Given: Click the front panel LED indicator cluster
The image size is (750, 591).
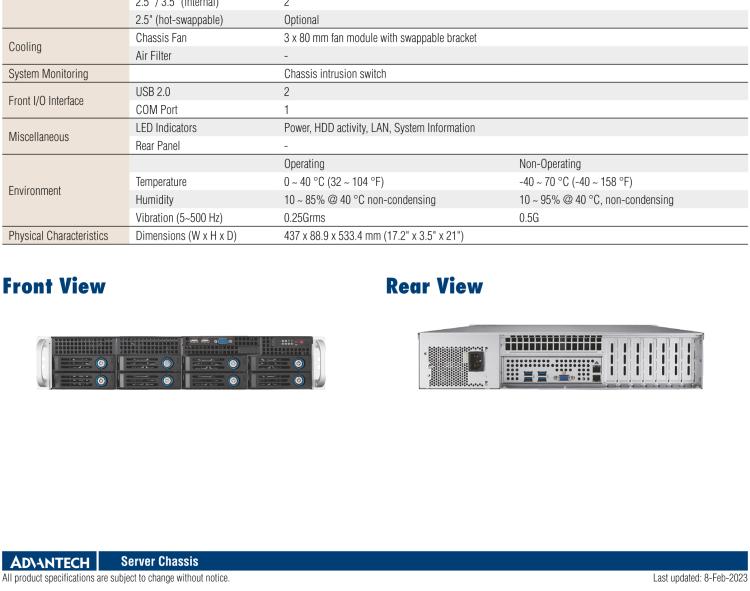Looking at the screenshot, I should coord(288,343).
